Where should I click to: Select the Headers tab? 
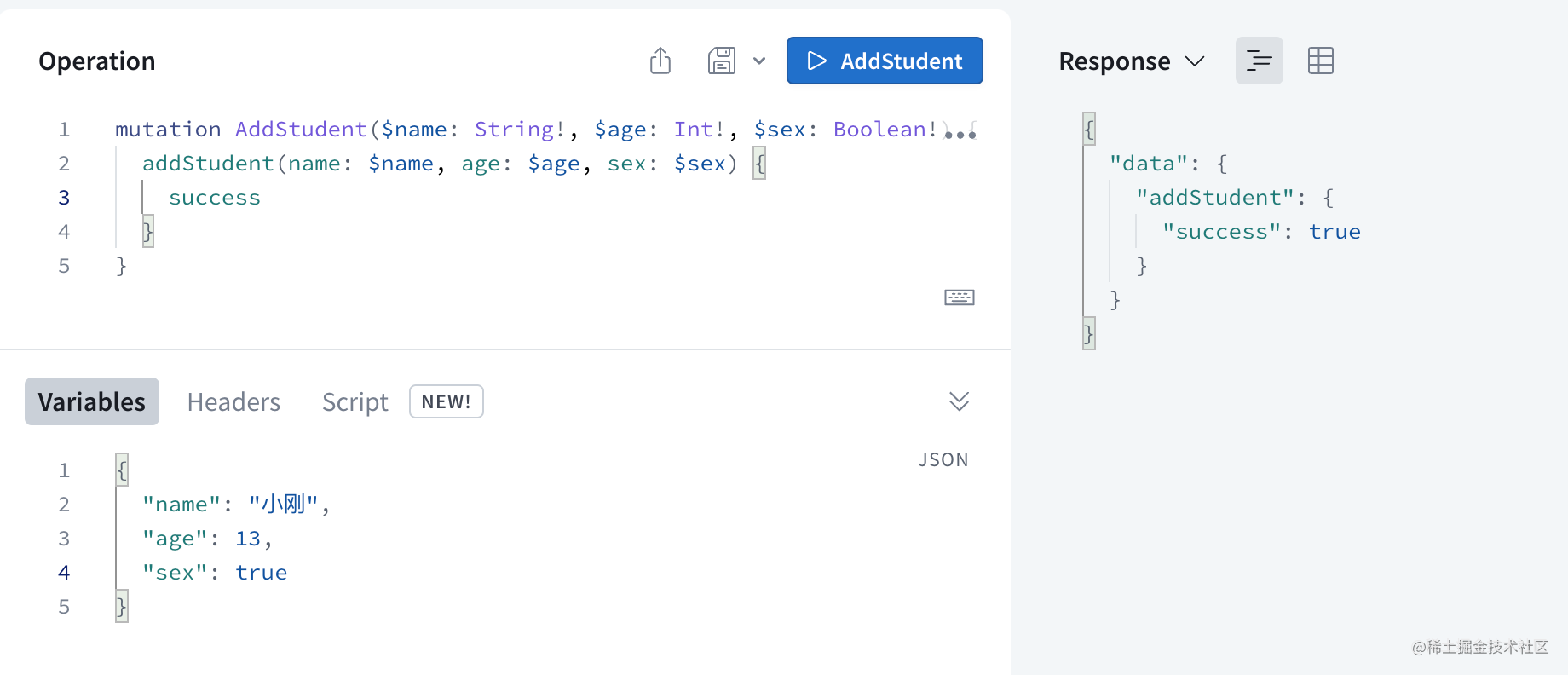tap(233, 401)
